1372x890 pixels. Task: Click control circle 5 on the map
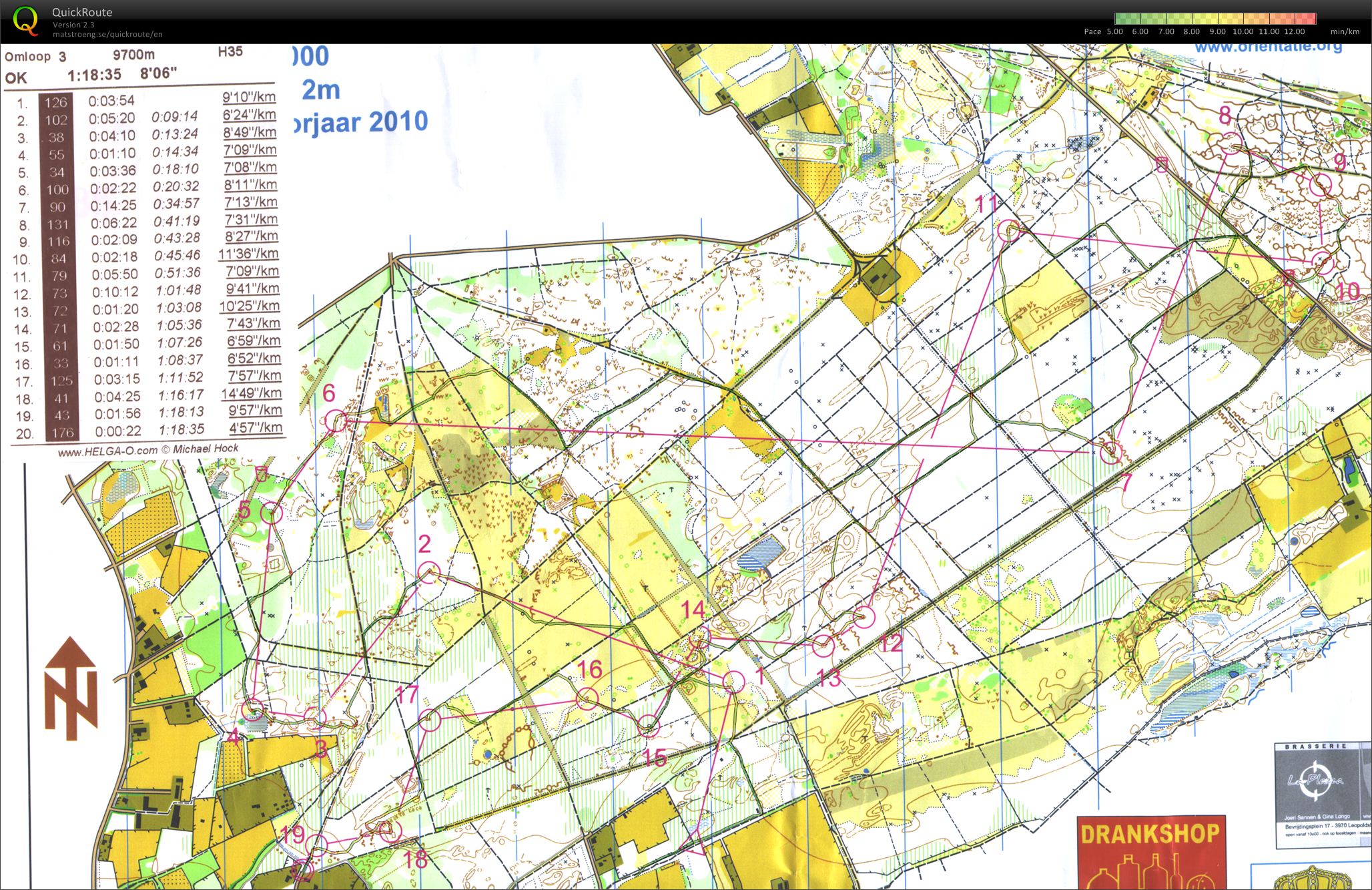click(x=272, y=513)
